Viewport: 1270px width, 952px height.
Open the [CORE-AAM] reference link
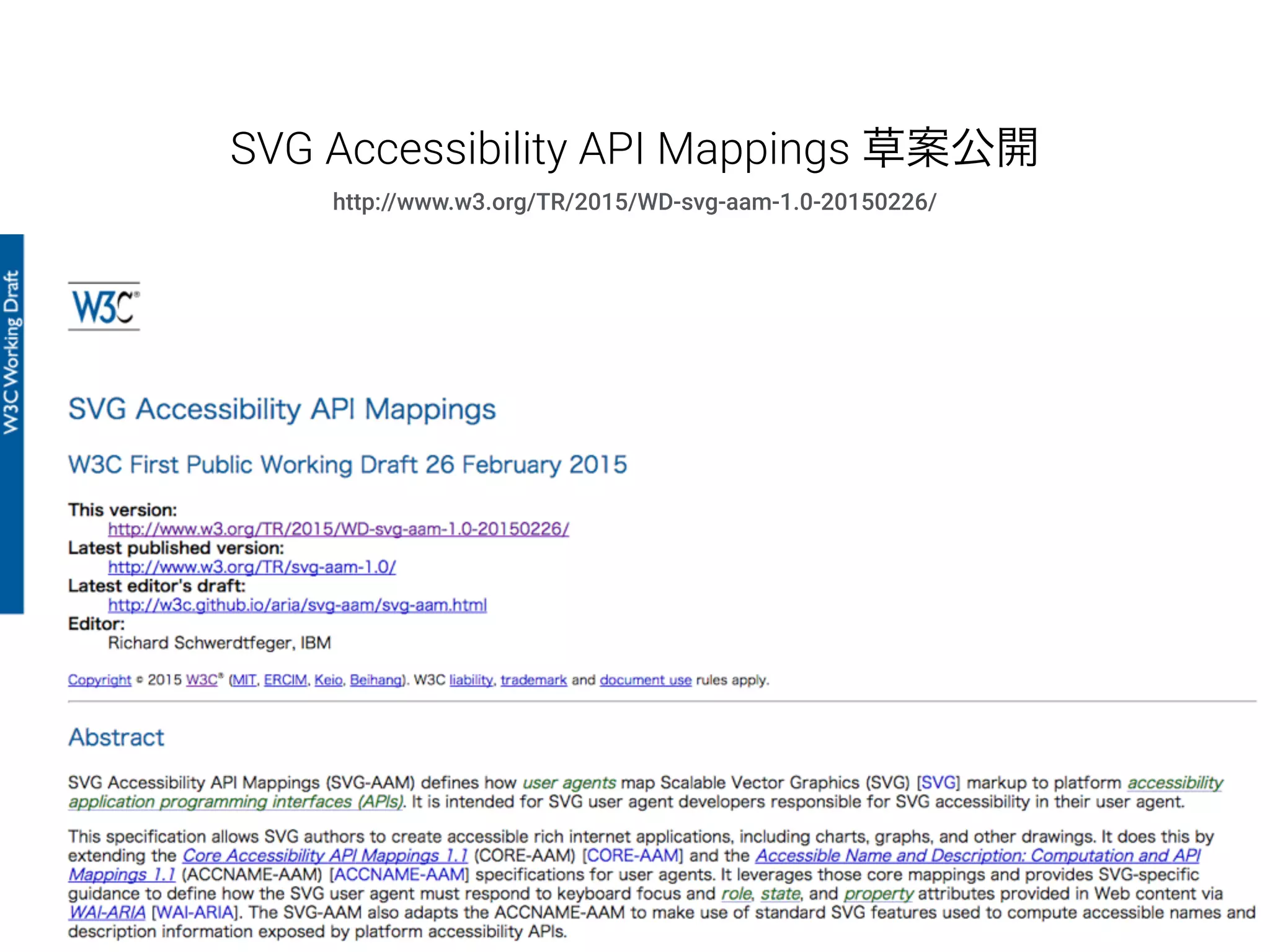click(633, 856)
